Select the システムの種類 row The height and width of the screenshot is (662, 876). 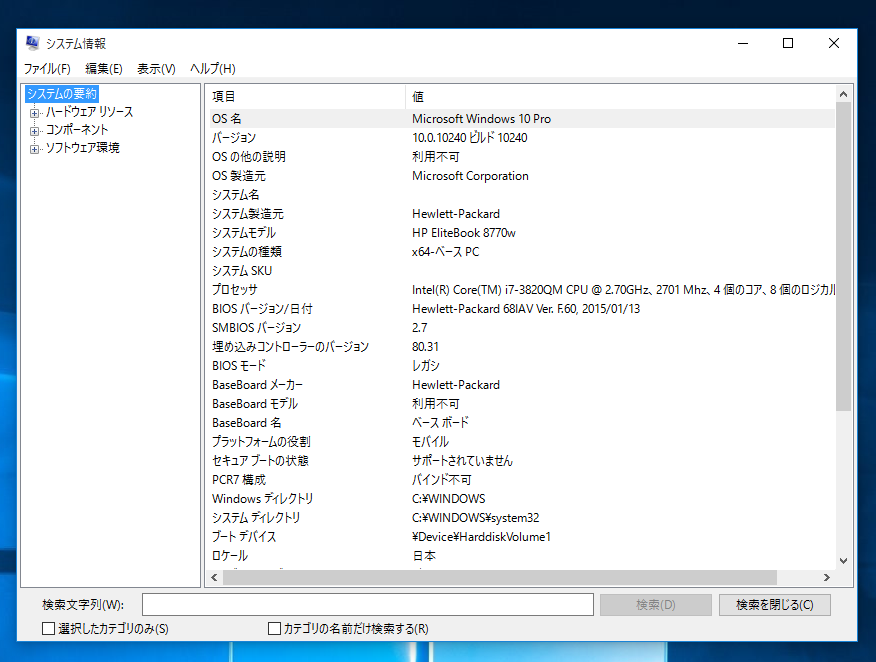point(522,251)
